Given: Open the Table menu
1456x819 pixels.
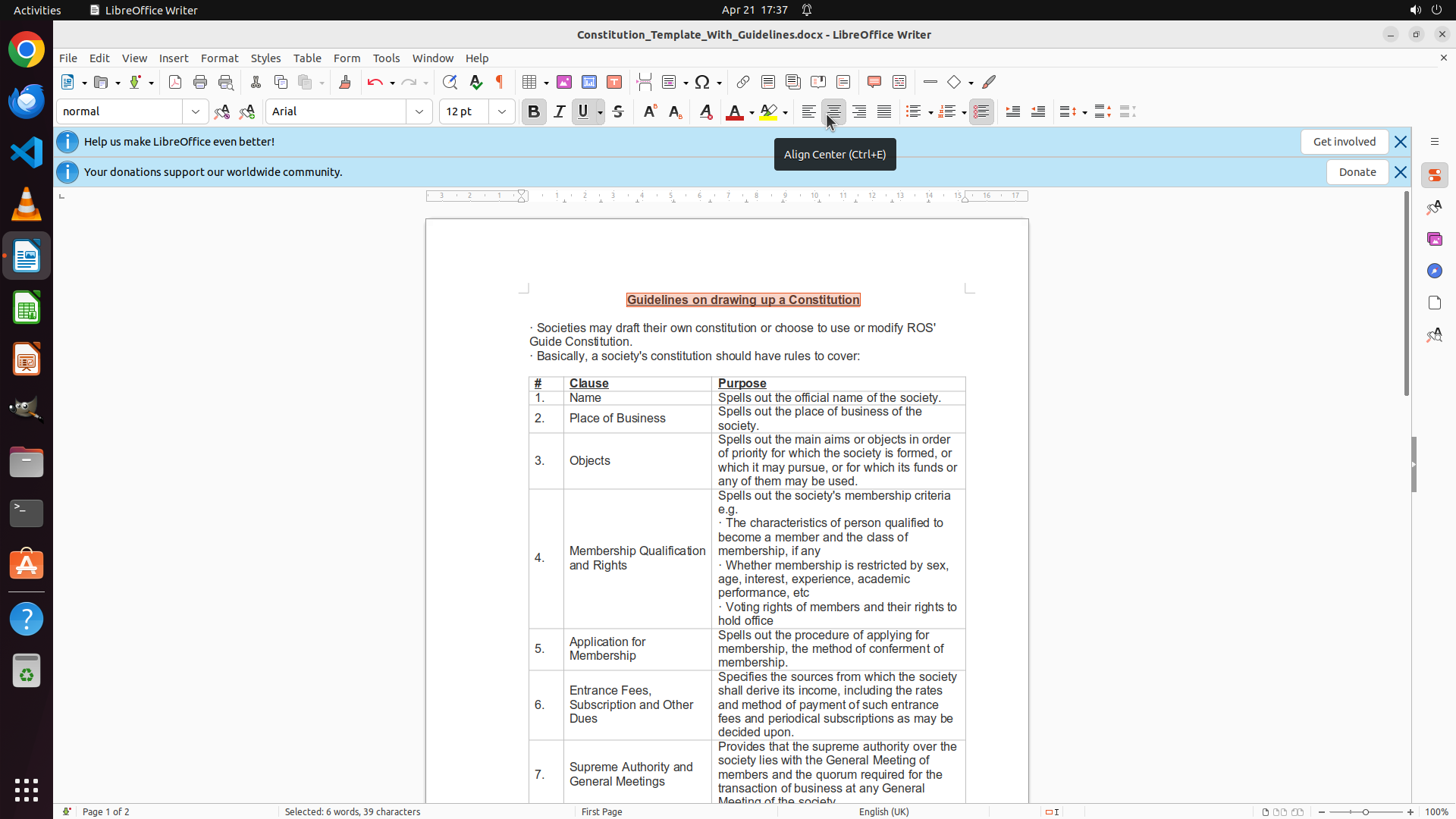Looking at the screenshot, I should (307, 58).
